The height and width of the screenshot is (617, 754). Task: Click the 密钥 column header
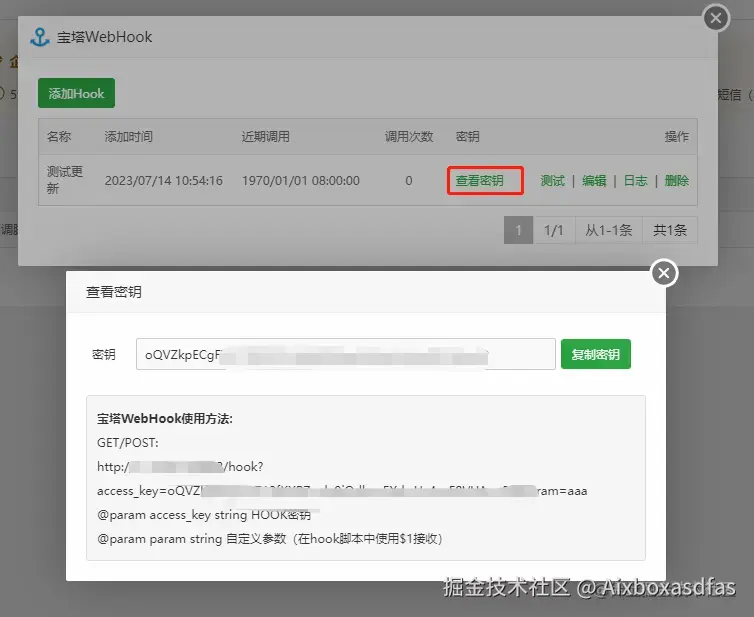point(467,137)
